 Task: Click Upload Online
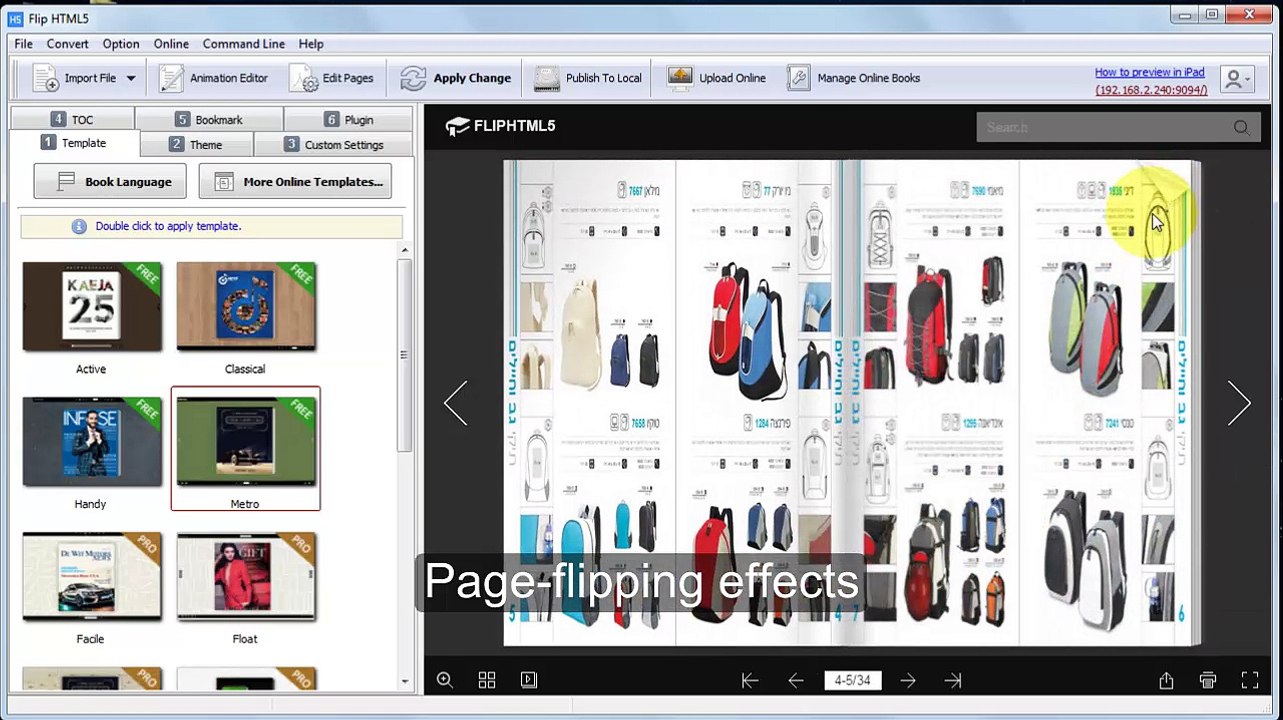717,78
